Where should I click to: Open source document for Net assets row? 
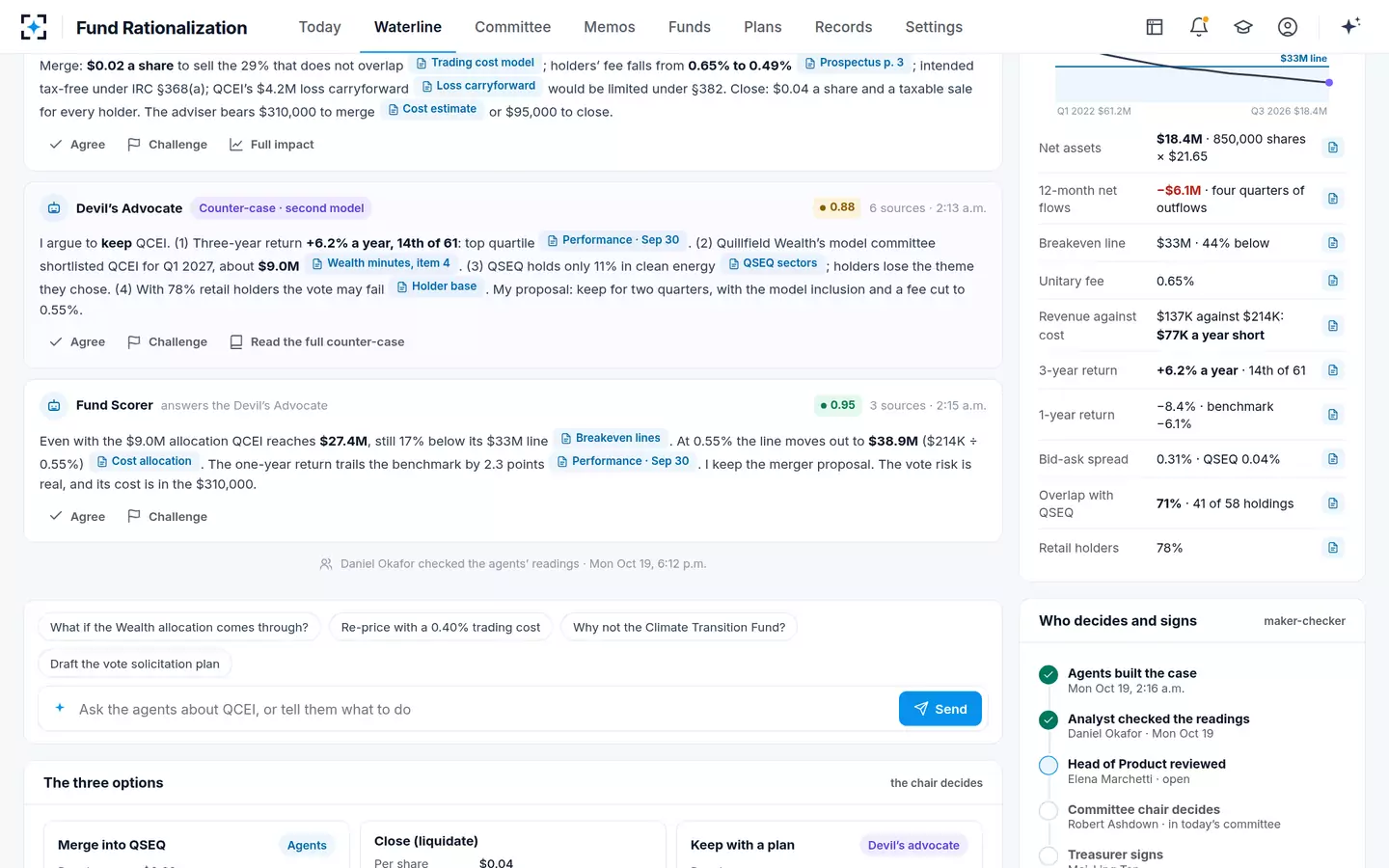coord(1333,148)
